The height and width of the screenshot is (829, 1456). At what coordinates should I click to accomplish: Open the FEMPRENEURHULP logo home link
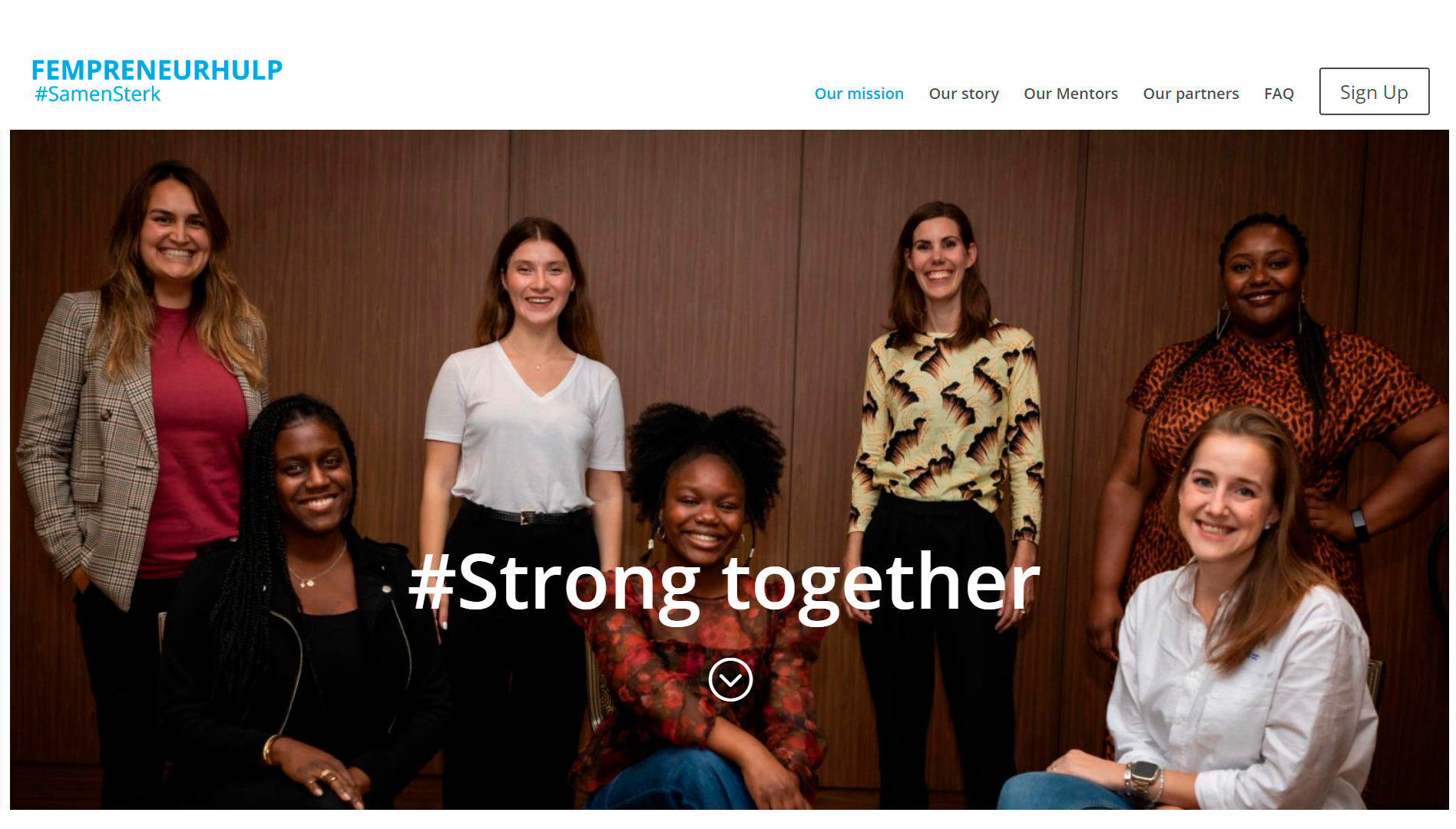coord(157,70)
